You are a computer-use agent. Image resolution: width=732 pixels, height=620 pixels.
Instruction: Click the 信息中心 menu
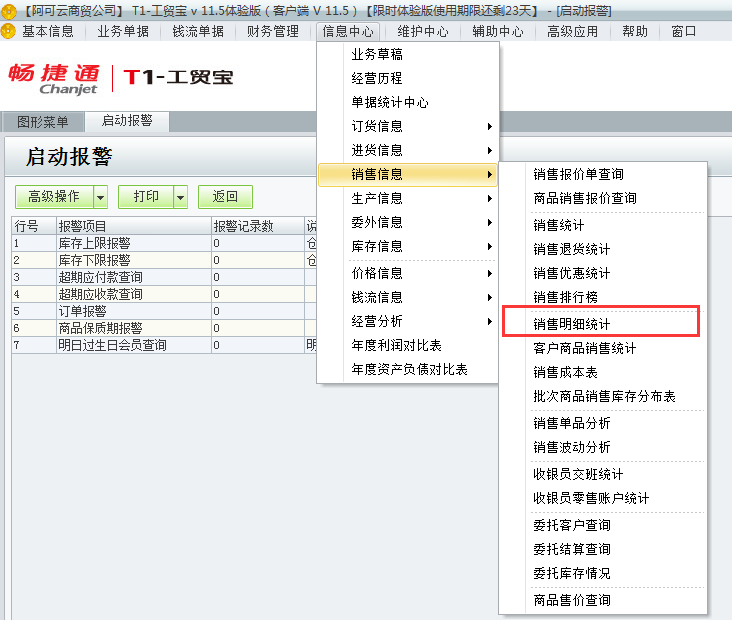(348, 31)
